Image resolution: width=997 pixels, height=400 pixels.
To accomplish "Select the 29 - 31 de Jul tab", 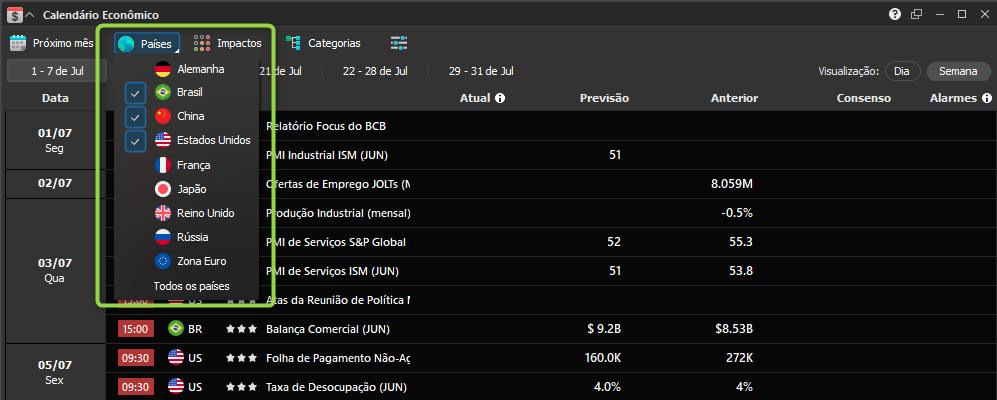I will [x=481, y=71].
